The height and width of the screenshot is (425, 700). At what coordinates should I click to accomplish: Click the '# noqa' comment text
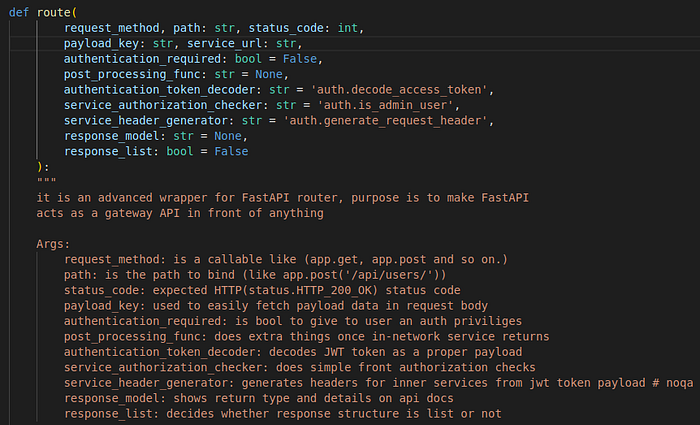673,383
